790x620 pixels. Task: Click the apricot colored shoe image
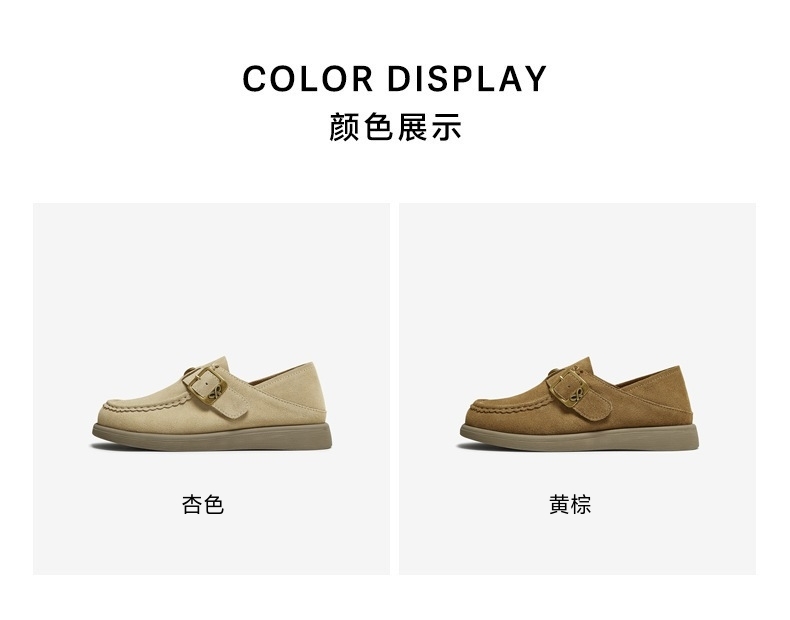tap(212, 404)
